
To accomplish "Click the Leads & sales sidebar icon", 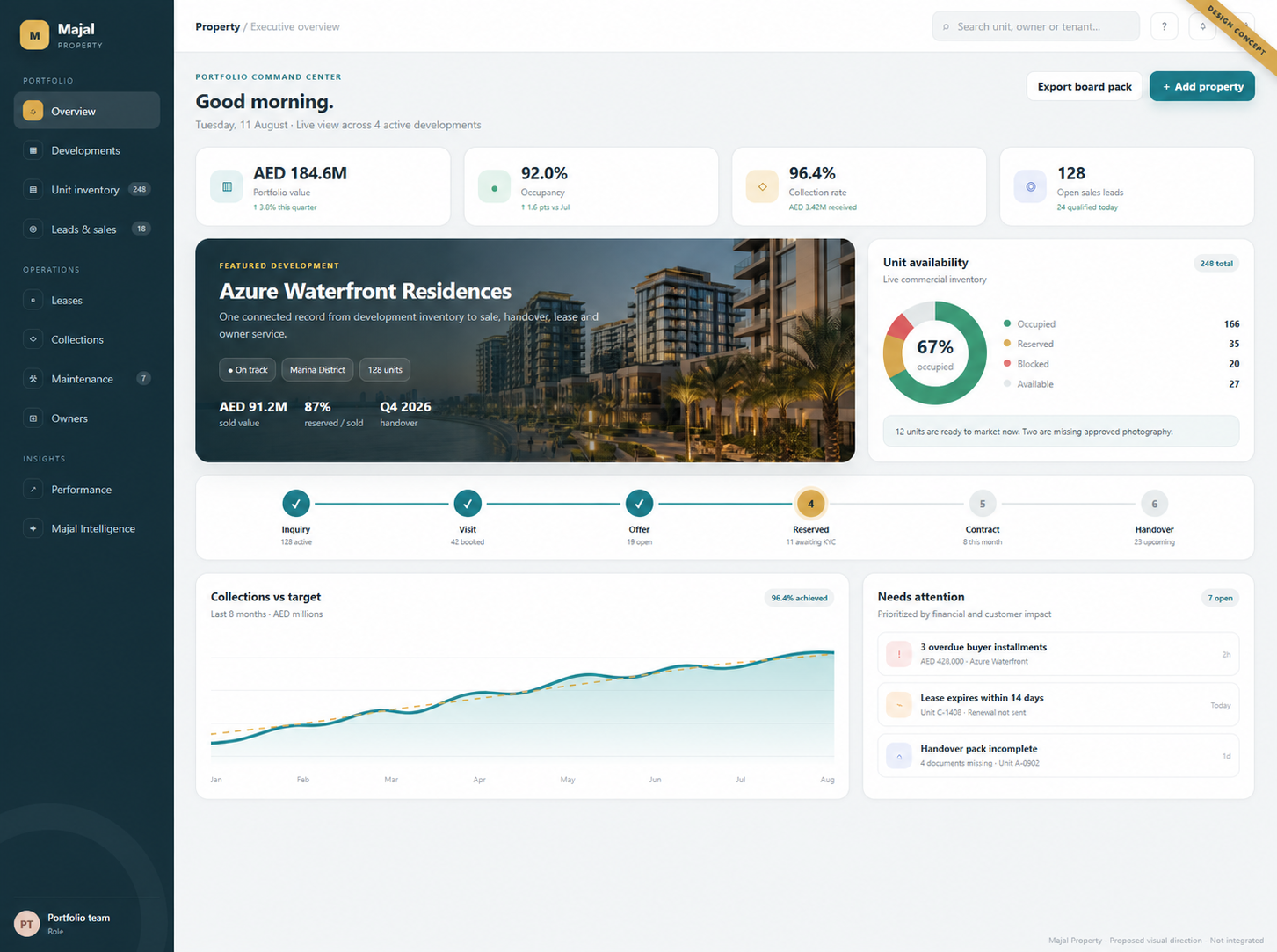I will pos(33,229).
